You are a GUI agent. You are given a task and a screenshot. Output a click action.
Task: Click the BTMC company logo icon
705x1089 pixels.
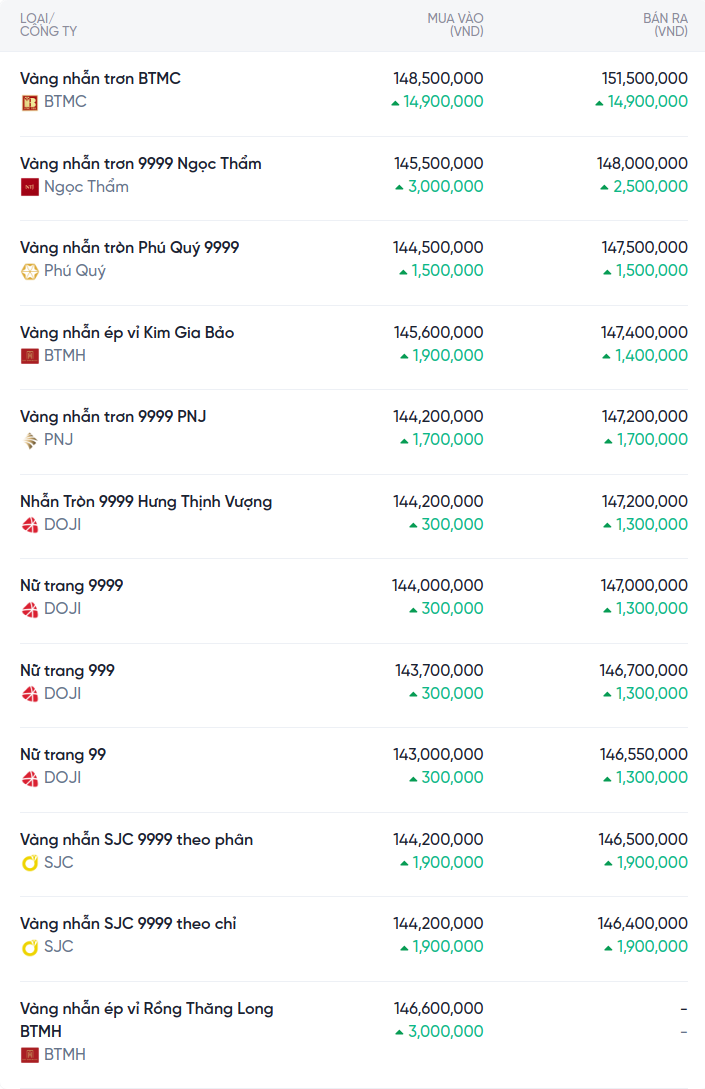tap(30, 102)
